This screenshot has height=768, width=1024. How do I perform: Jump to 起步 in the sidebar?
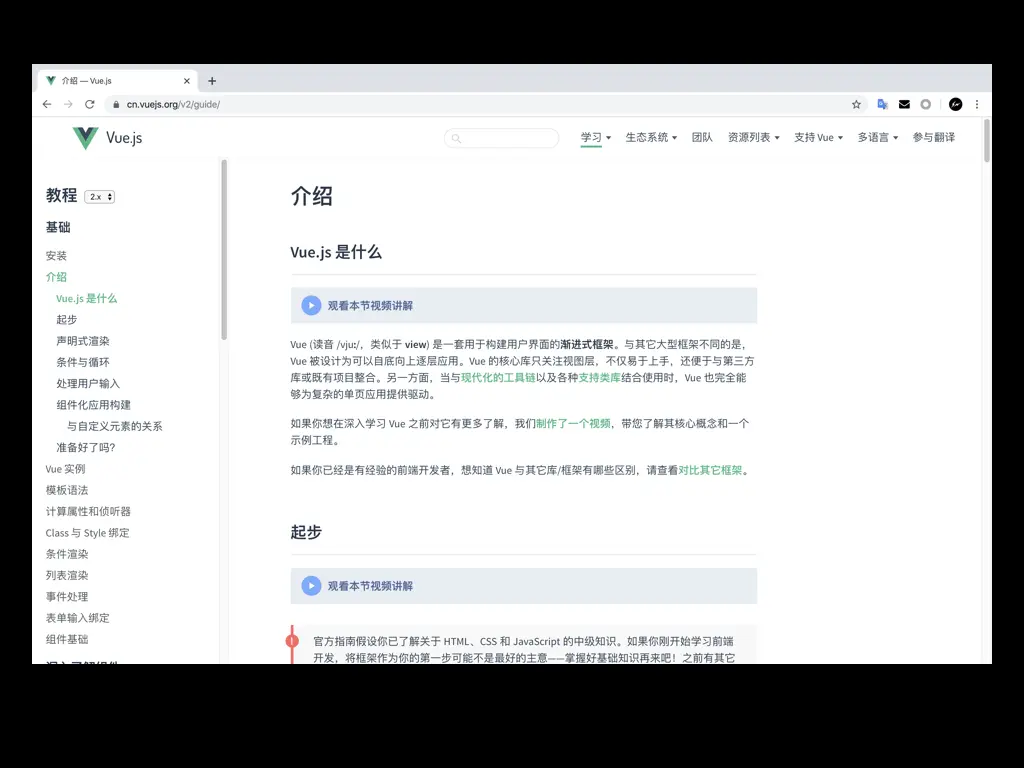(x=67, y=320)
